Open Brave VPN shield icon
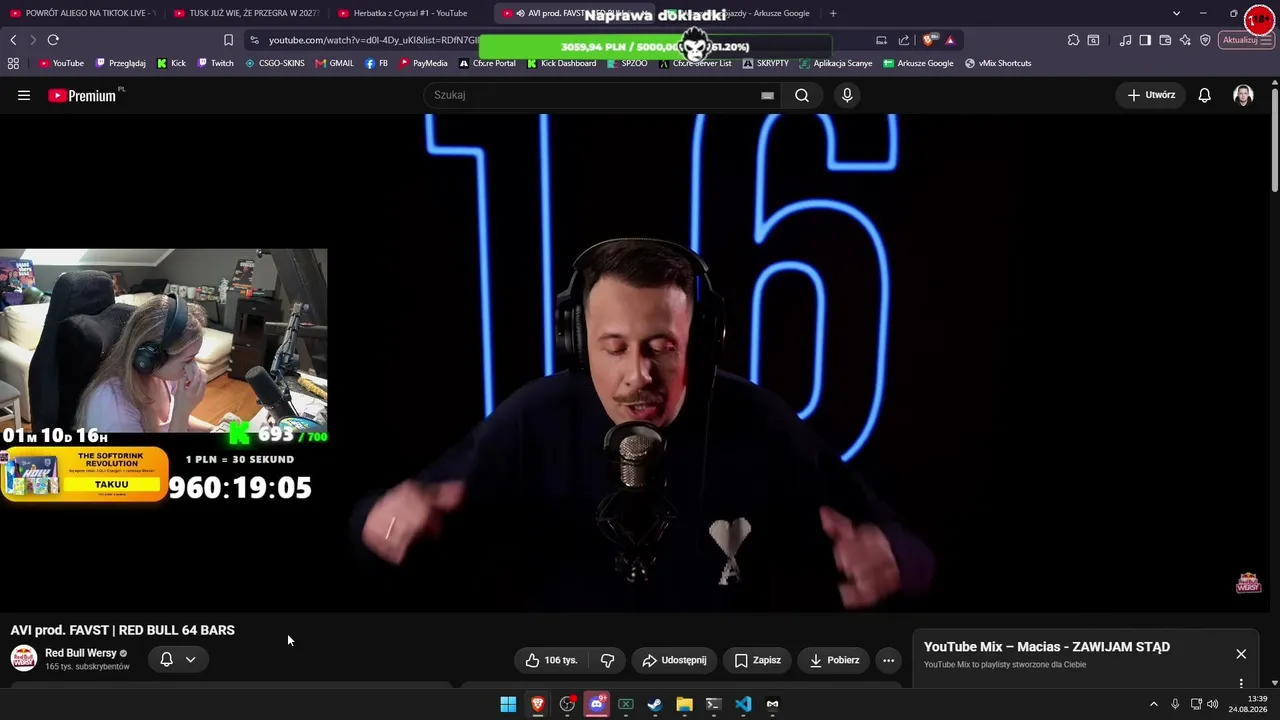Screen dimensions: 1280x720 1205,40
